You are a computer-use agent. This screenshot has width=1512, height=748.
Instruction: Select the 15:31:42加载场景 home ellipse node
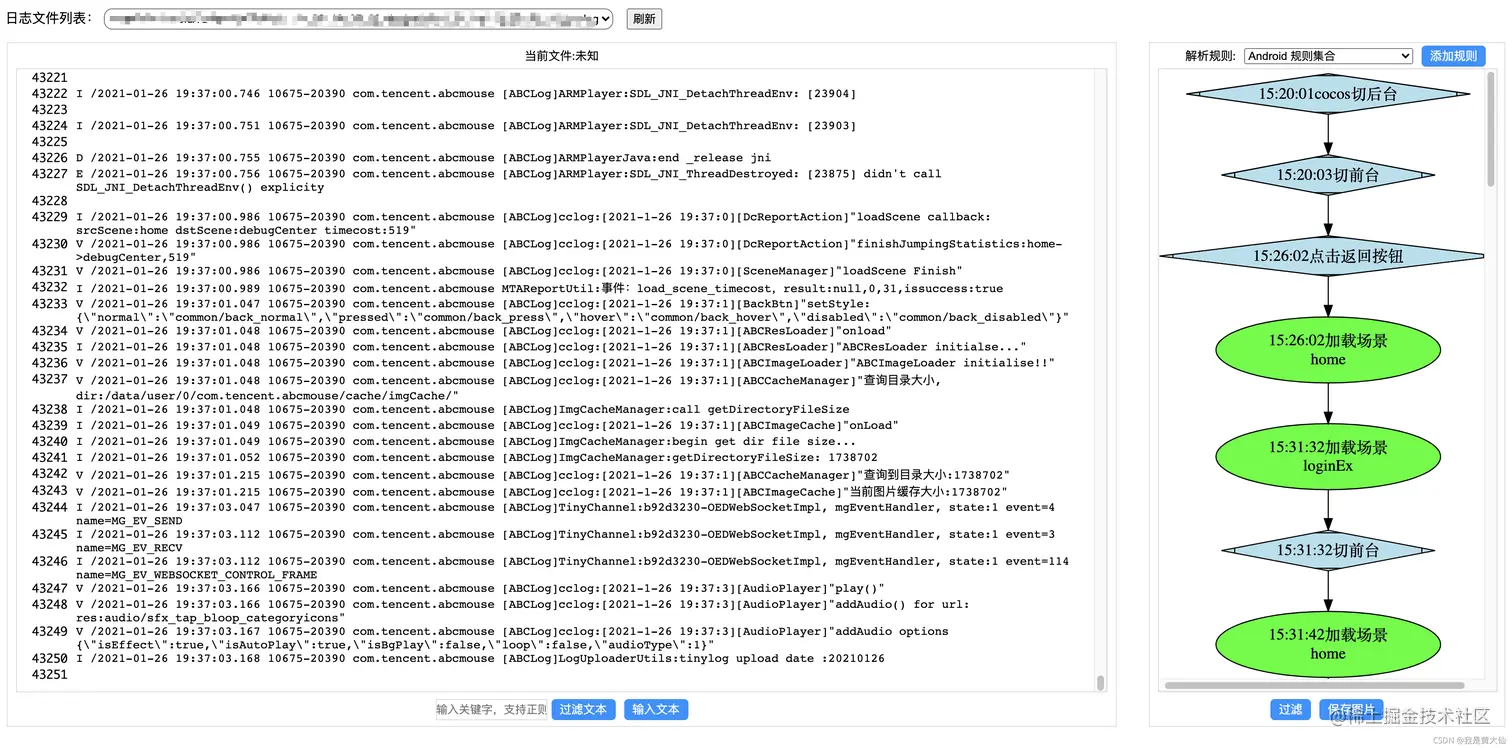point(1328,643)
